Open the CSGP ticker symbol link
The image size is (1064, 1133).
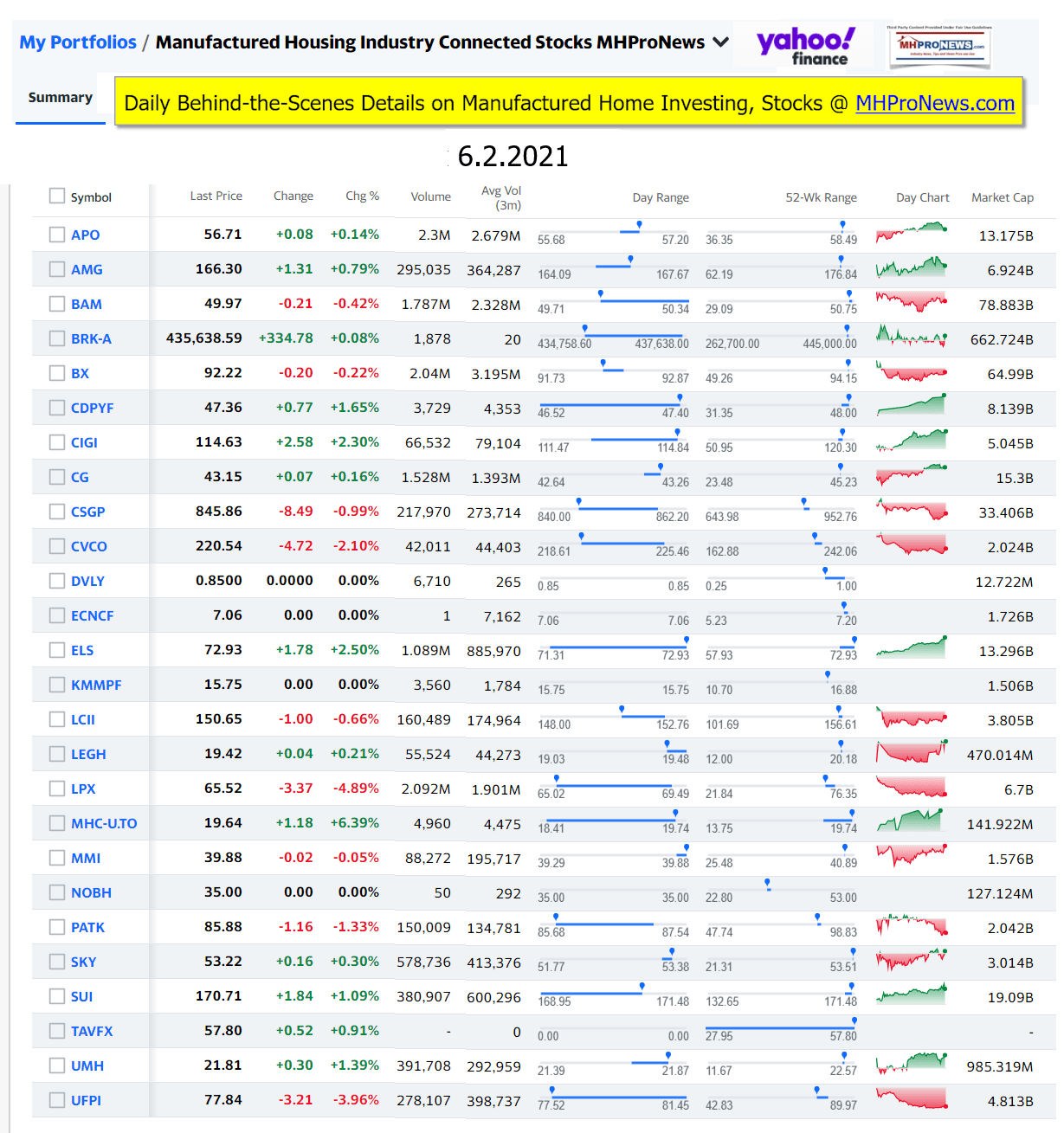click(x=87, y=512)
